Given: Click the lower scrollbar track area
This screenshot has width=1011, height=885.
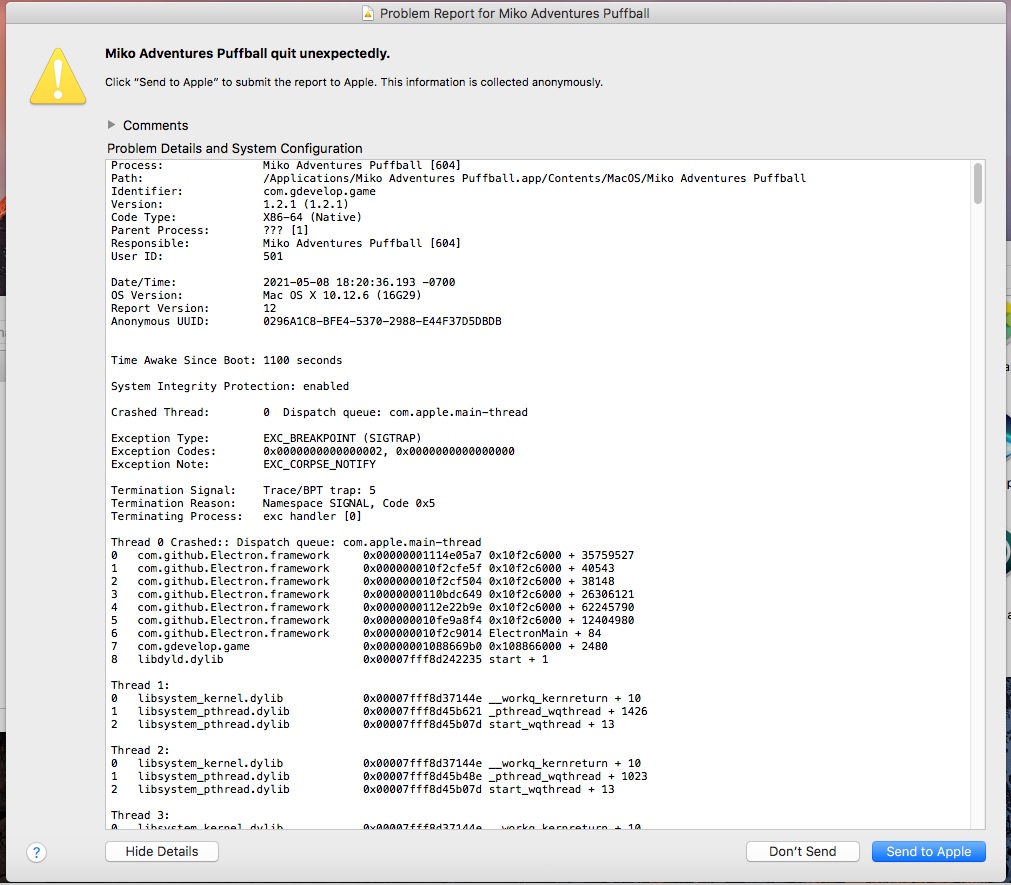Looking at the screenshot, I should tap(977, 600).
